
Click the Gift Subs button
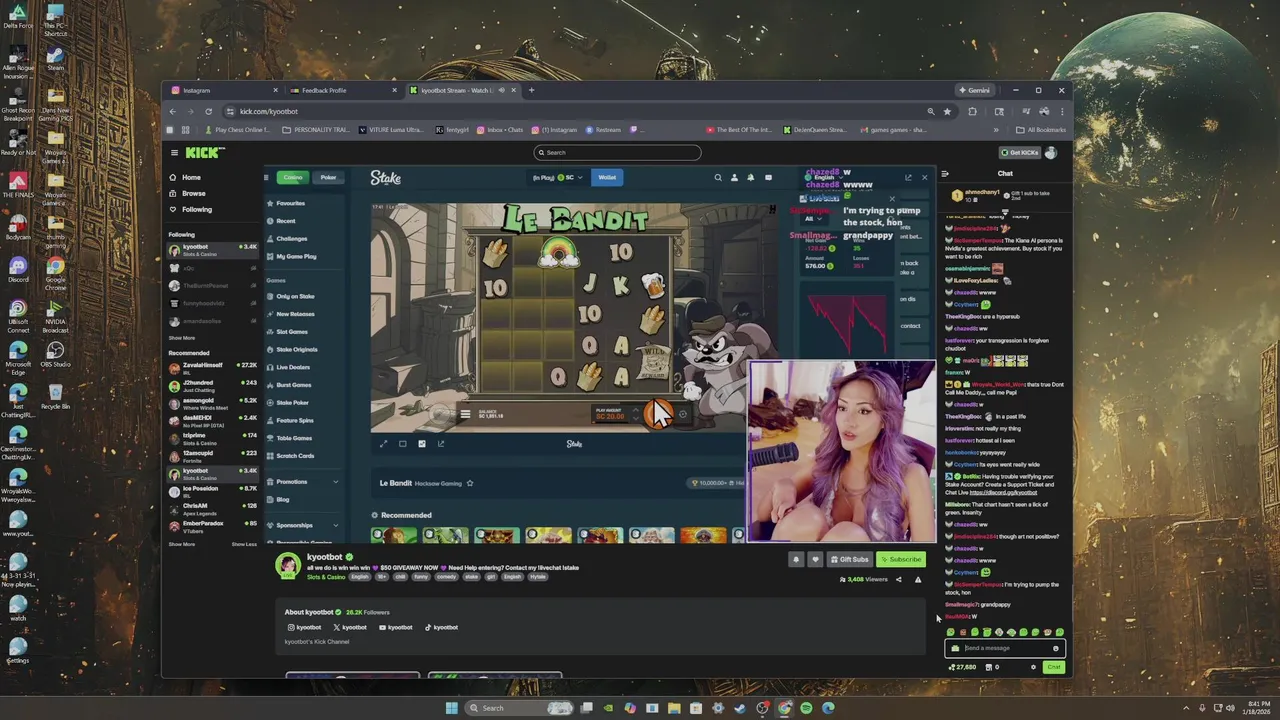pos(849,560)
